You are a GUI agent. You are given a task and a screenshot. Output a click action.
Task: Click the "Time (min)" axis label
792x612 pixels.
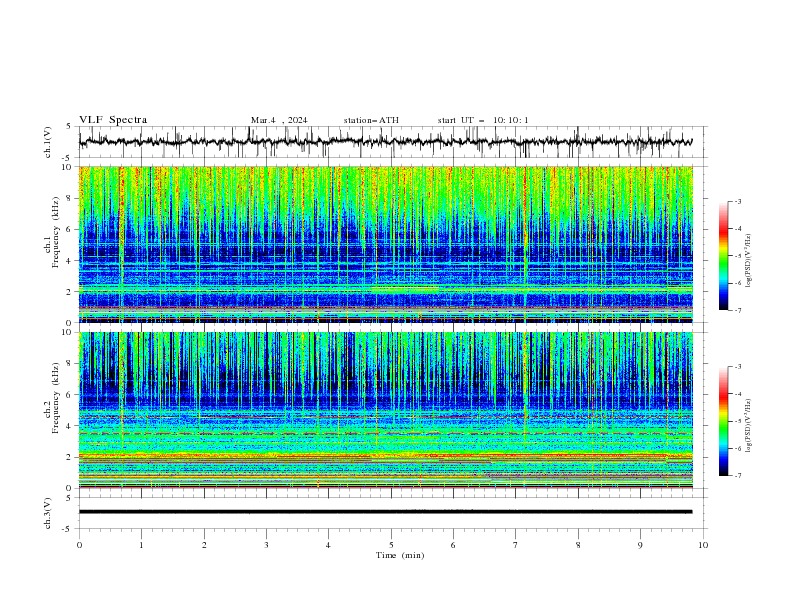point(400,555)
